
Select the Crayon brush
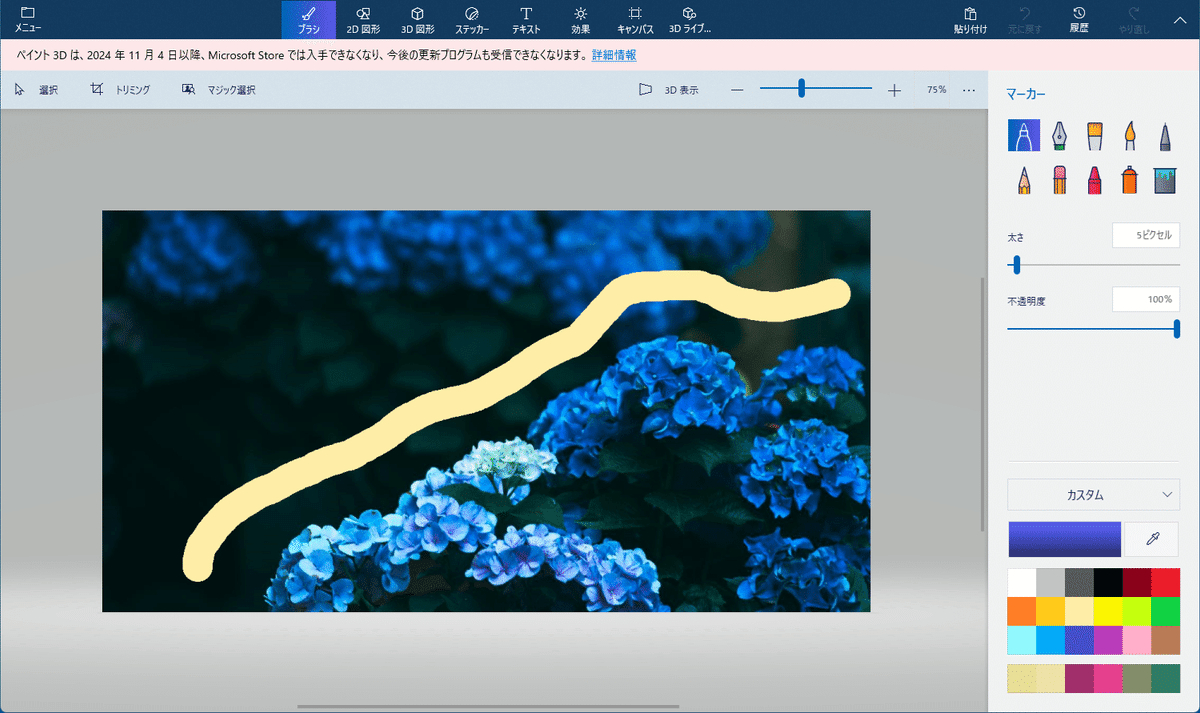(1094, 180)
